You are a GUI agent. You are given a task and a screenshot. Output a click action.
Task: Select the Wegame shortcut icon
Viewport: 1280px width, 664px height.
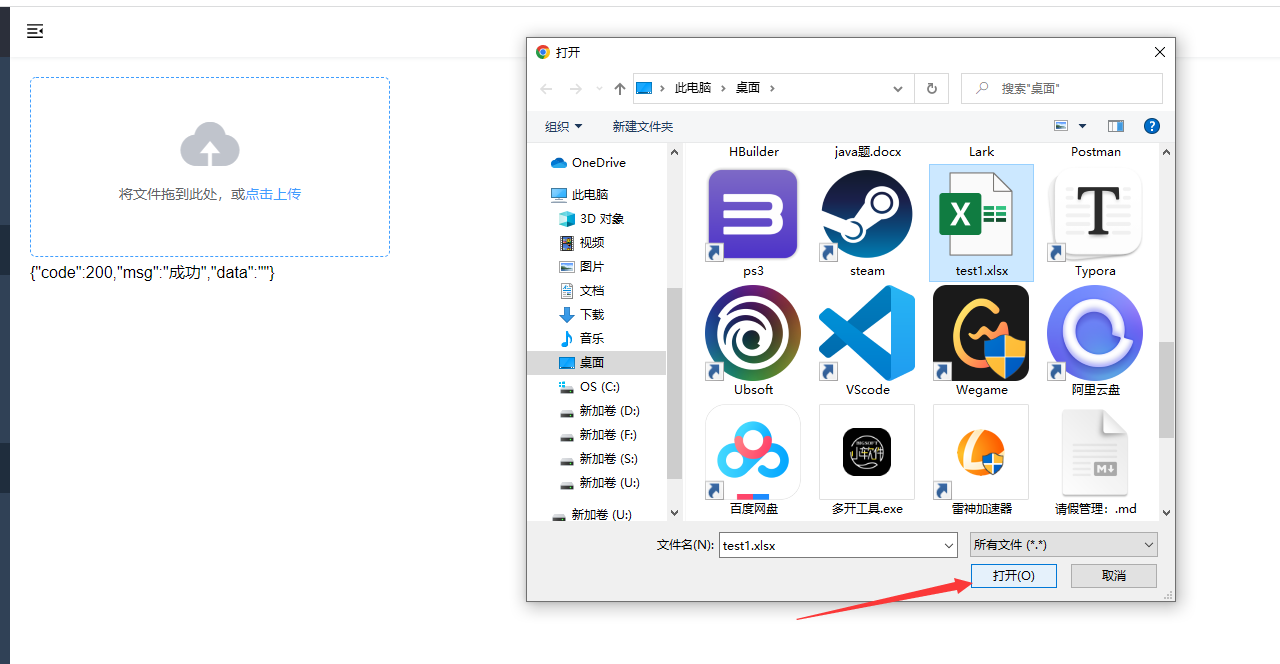tap(981, 333)
